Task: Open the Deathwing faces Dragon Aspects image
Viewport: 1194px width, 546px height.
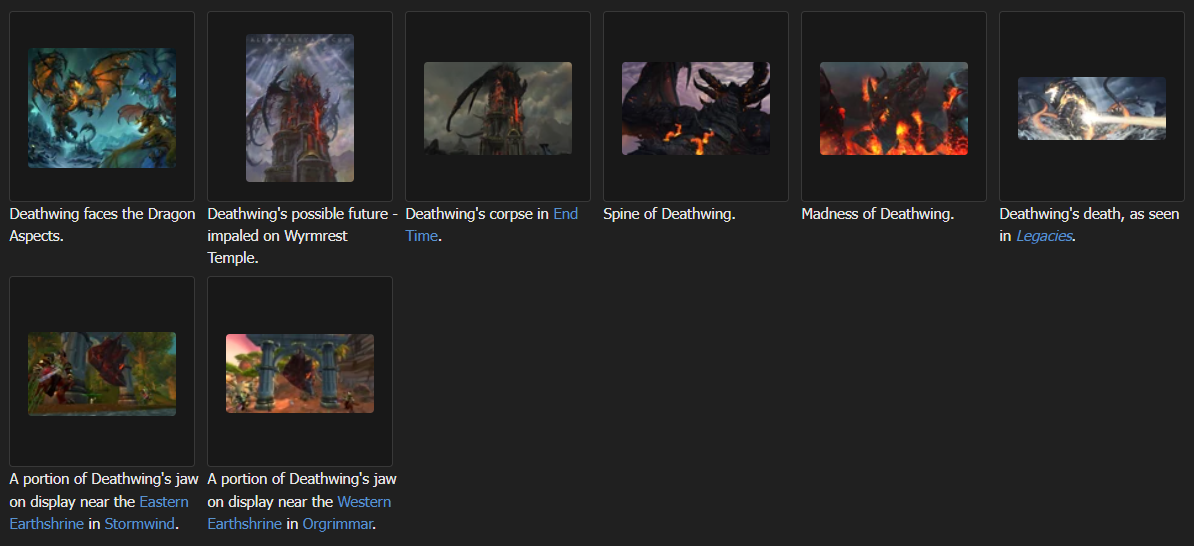Action: (x=102, y=108)
